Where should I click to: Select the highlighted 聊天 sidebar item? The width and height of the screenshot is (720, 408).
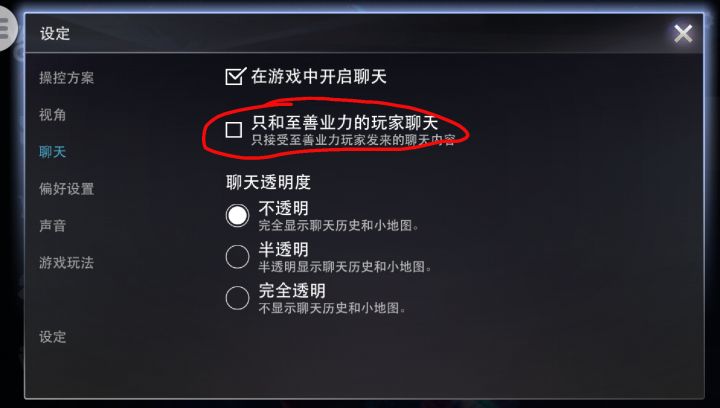pos(52,152)
